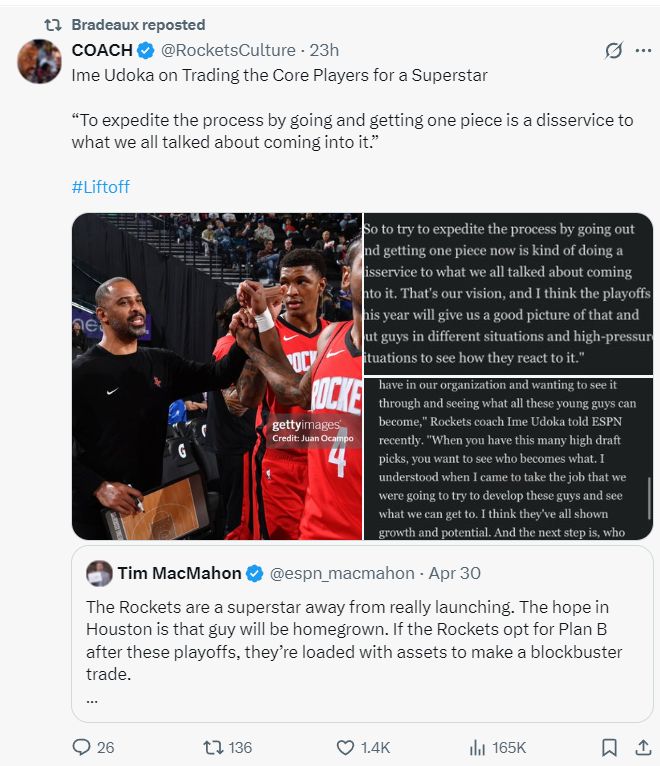The image size is (660, 766).
Task: Bookmark this post
Action: [x=609, y=747]
